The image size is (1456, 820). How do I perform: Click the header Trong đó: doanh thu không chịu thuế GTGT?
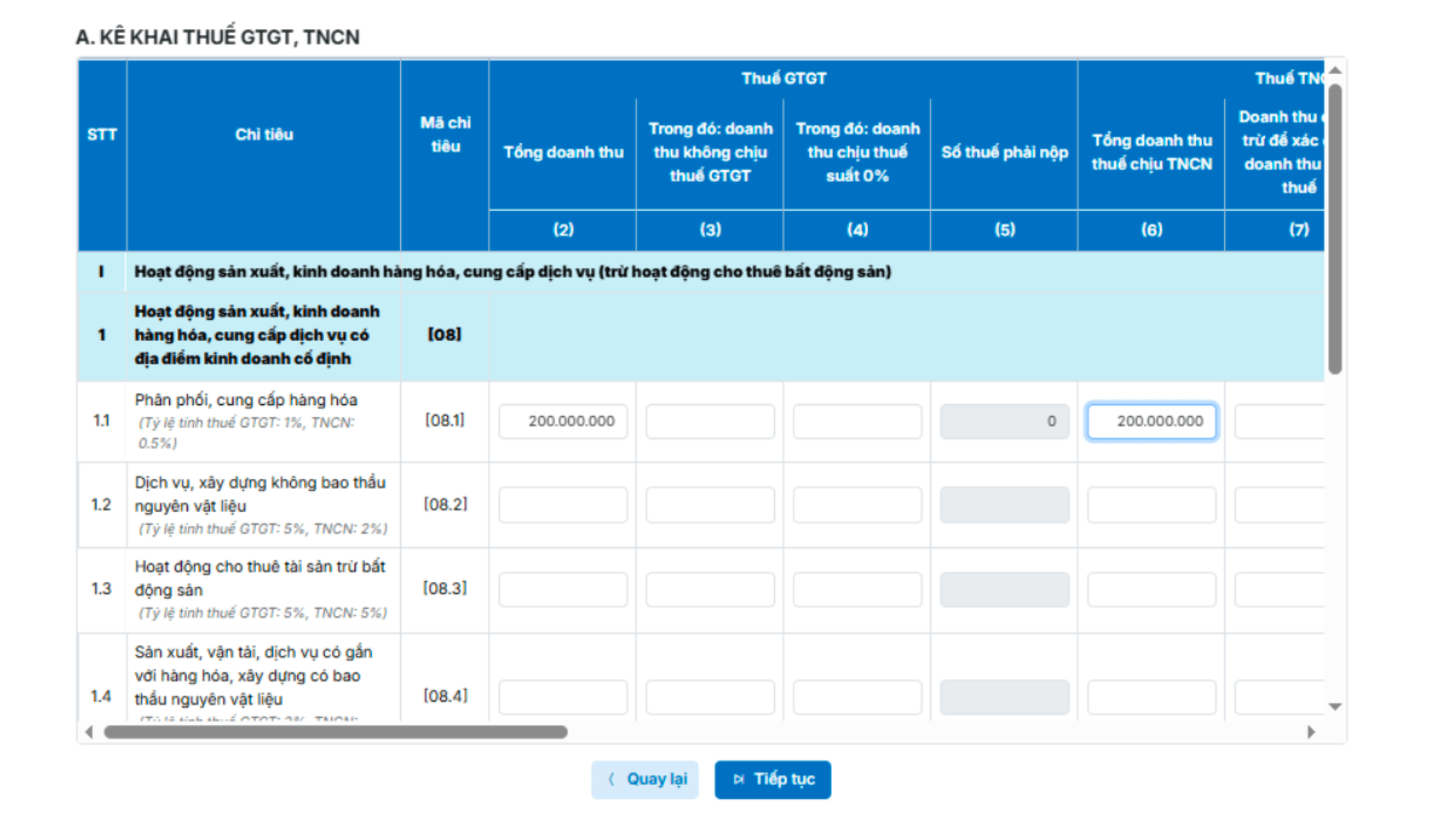point(710,152)
